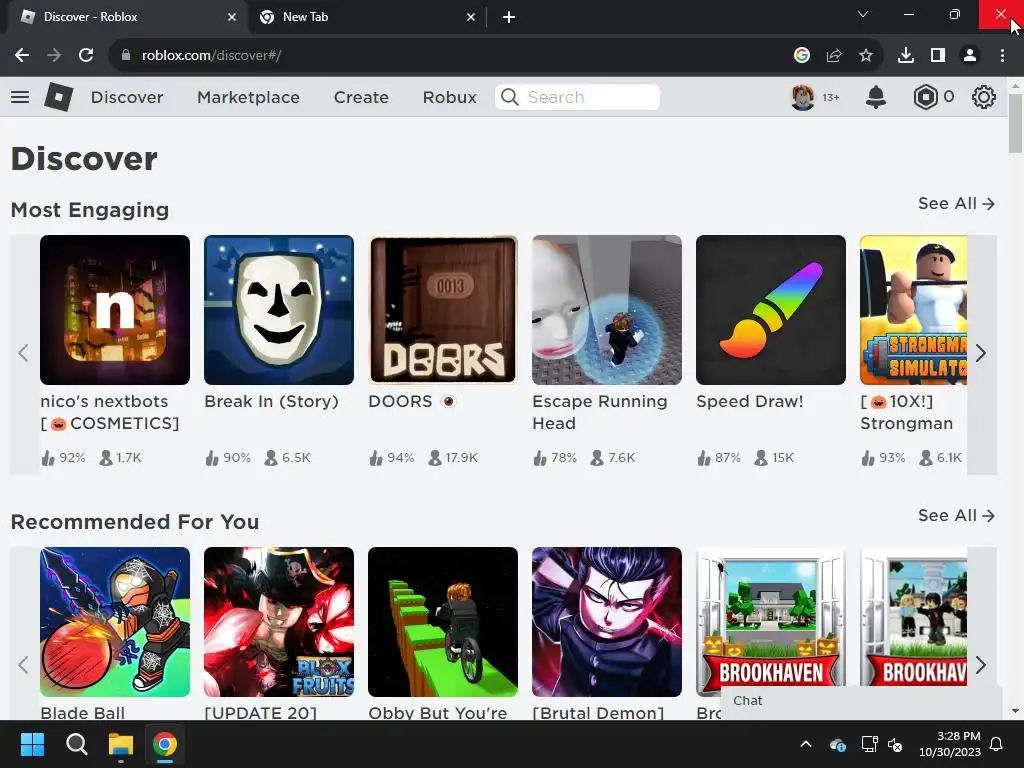Open a new browser tab with plus
This screenshot has height=768, width=1024.
coord(509,17)
